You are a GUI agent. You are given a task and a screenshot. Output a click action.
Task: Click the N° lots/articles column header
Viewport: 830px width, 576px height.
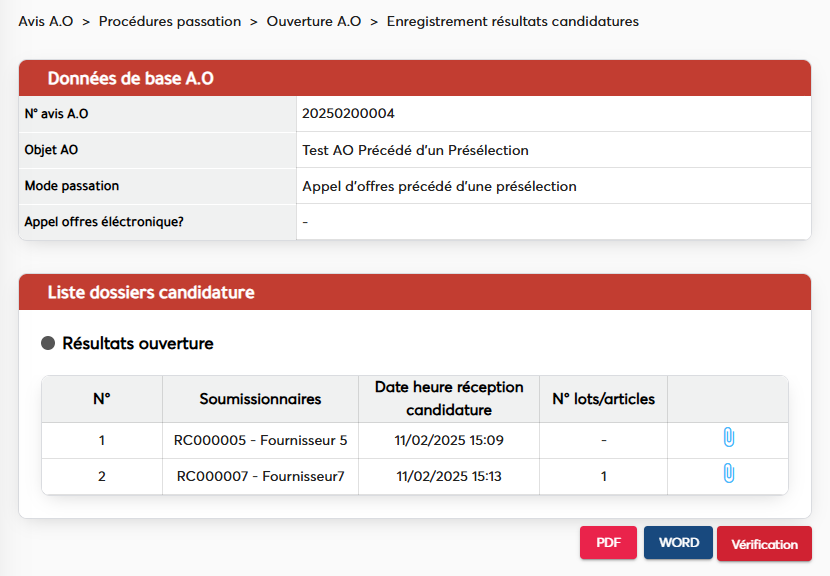[x=603, y=399]
